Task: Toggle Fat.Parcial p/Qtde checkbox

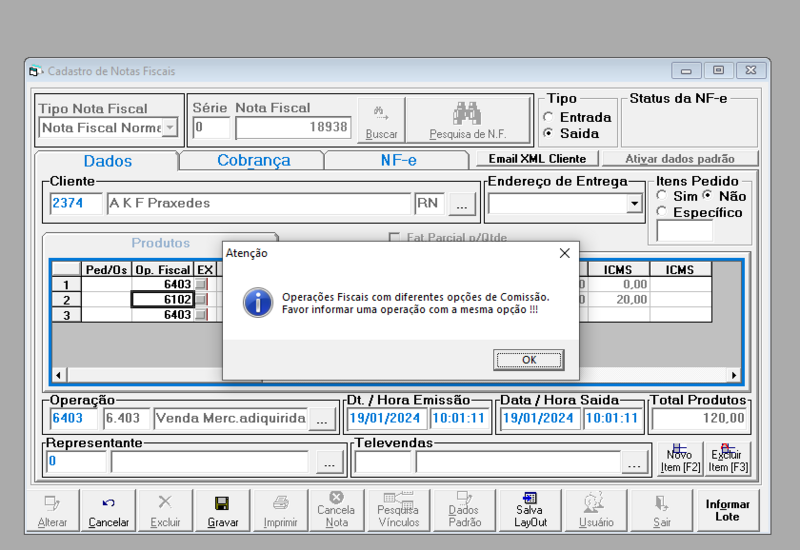Action: 394,237
